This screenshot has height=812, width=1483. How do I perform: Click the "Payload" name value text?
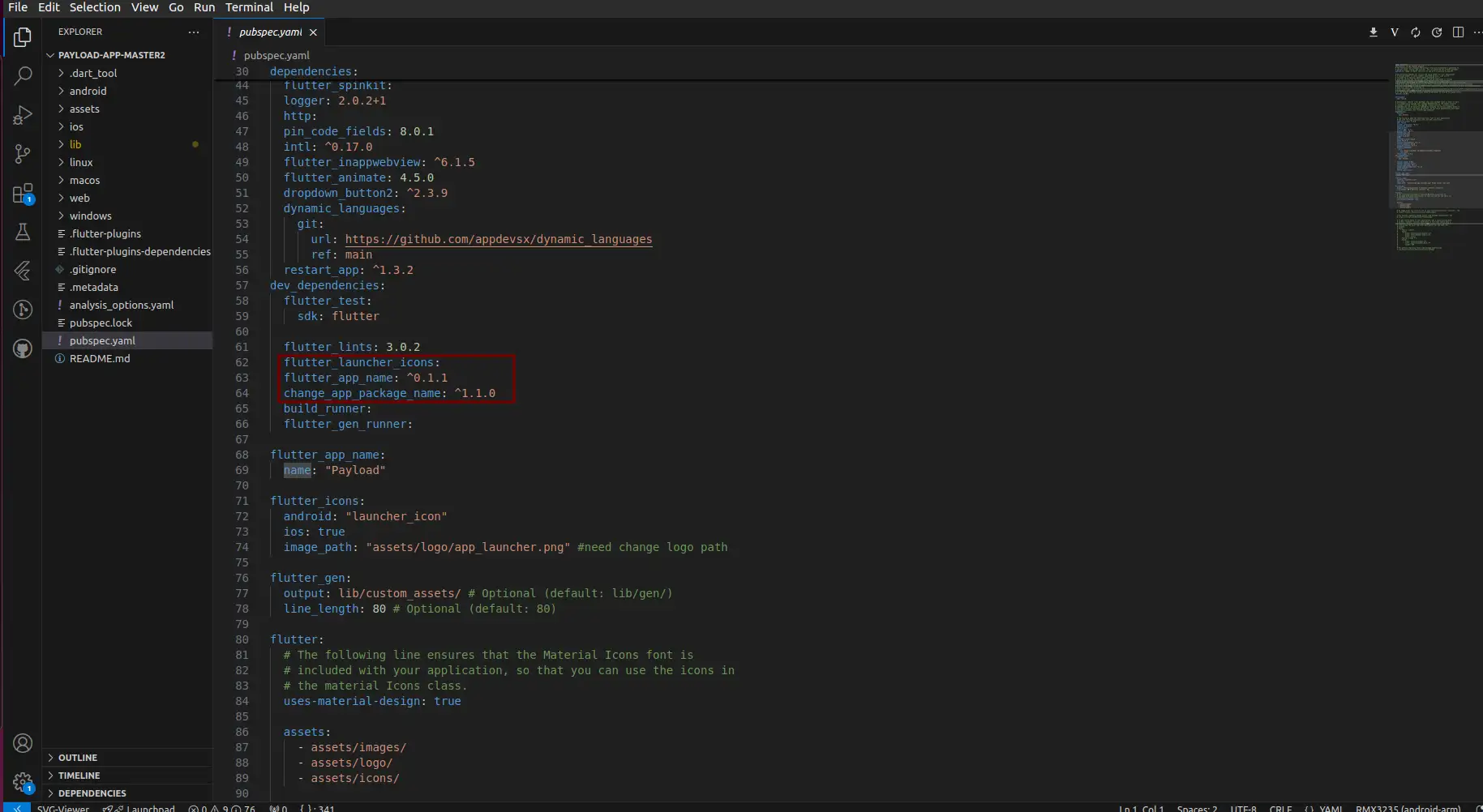point(355,470)
